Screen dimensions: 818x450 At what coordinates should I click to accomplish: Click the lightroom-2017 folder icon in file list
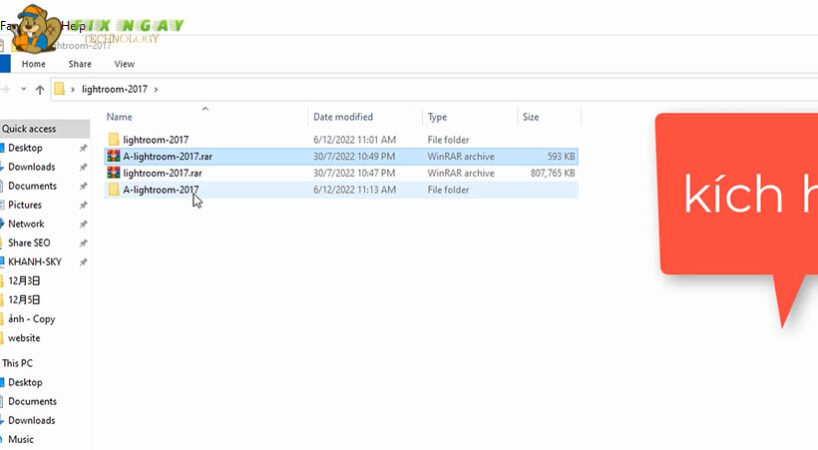point(114,140)
